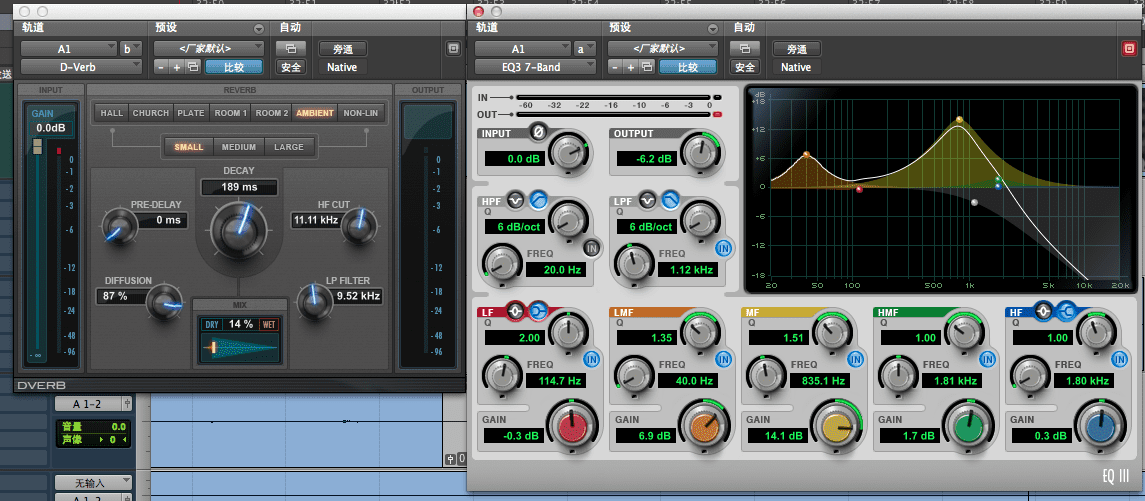
Task: Open insert slot 'b' dropdown in D-Verb
Action: coord(131,49)
